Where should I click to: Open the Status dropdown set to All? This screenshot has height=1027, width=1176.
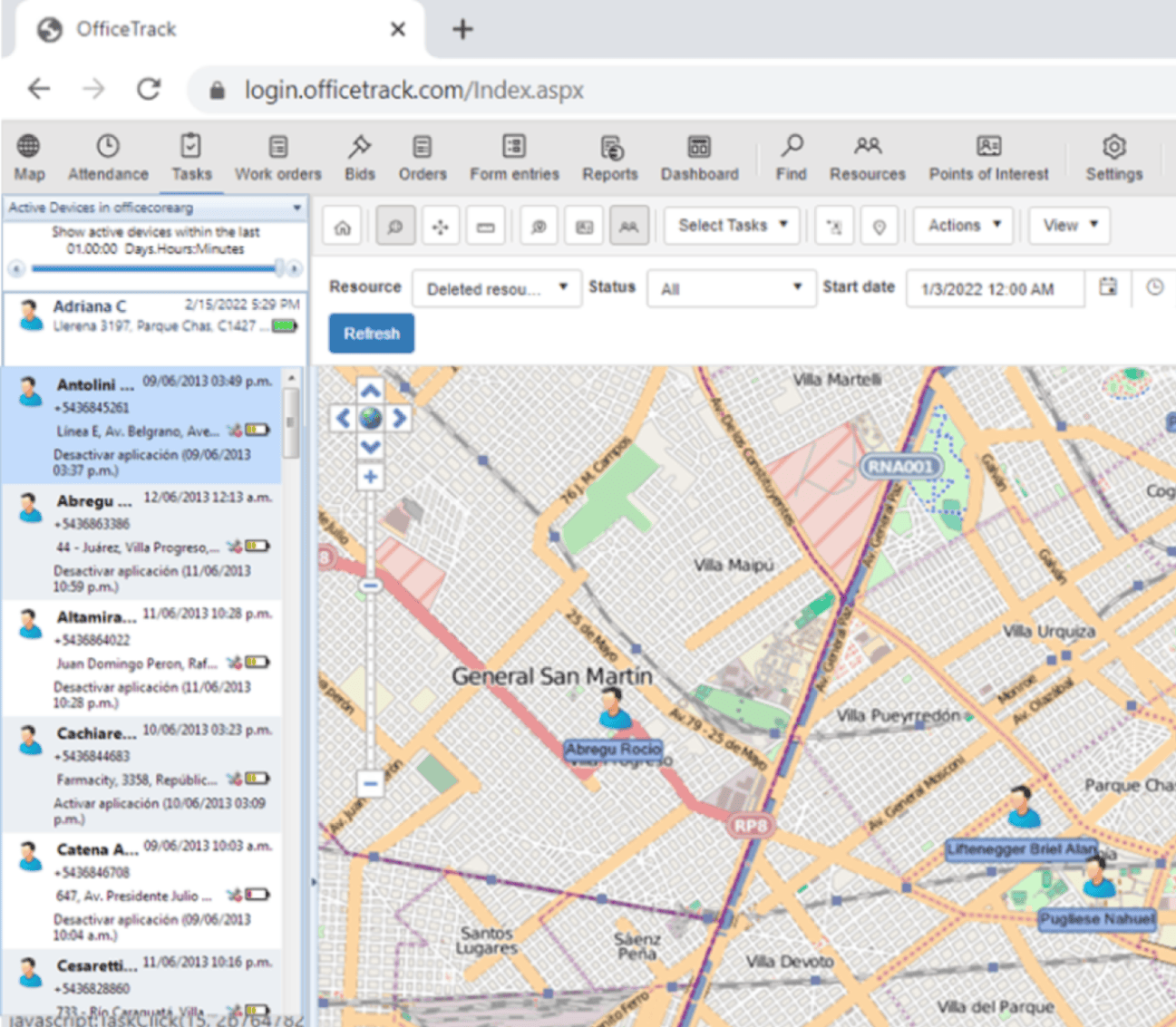point(731,289)
